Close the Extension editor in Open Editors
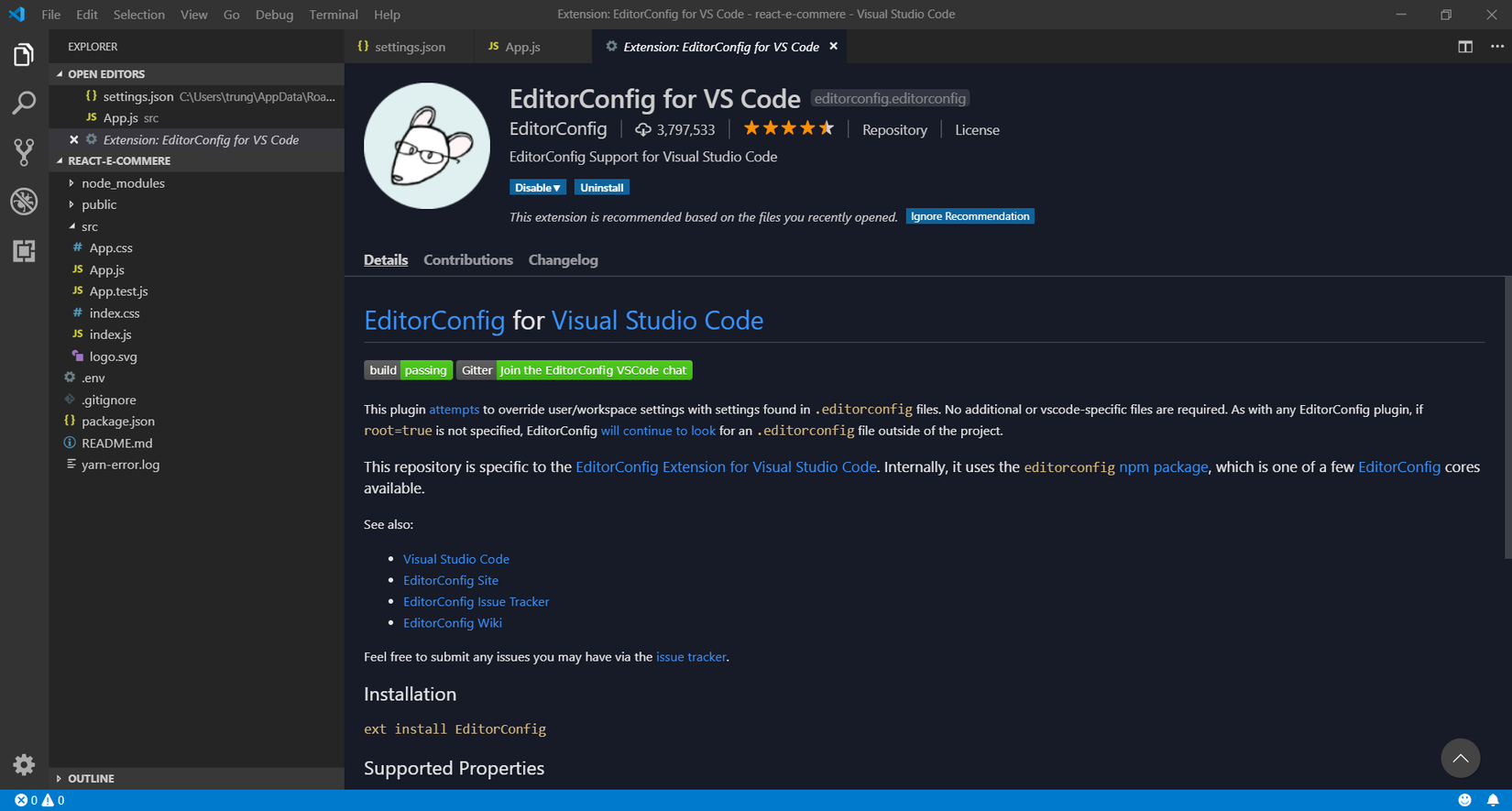This screenshot has width=1512, height=811. click(x=74, y=140)
